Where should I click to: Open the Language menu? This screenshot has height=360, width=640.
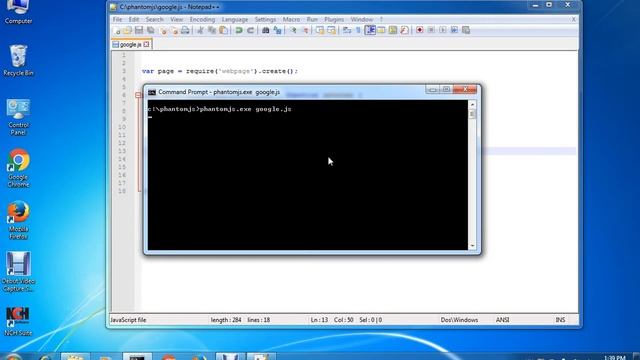(235, 20)
